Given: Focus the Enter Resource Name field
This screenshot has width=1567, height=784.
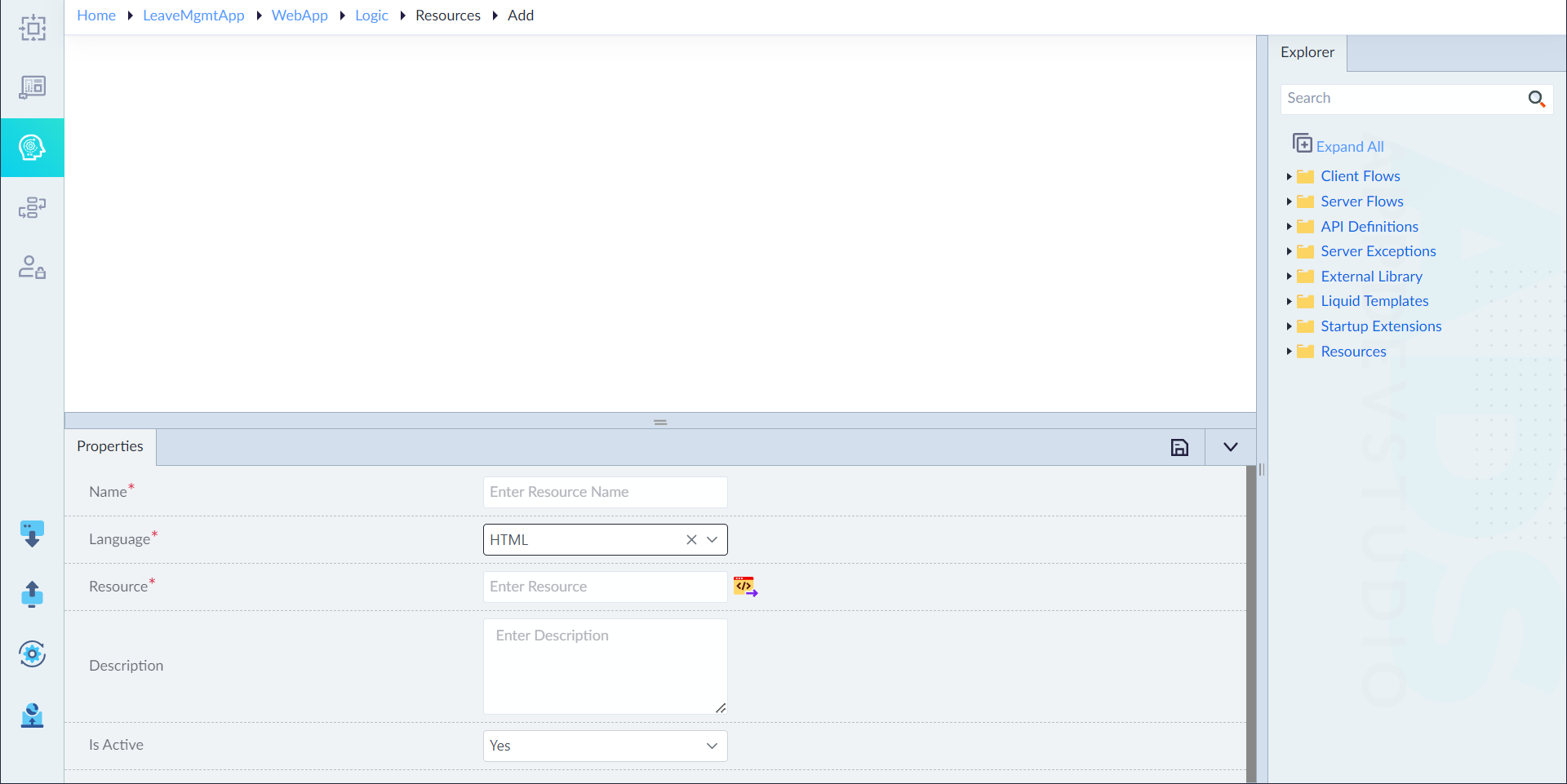Looking at the screenshot, I should (605, 492).
